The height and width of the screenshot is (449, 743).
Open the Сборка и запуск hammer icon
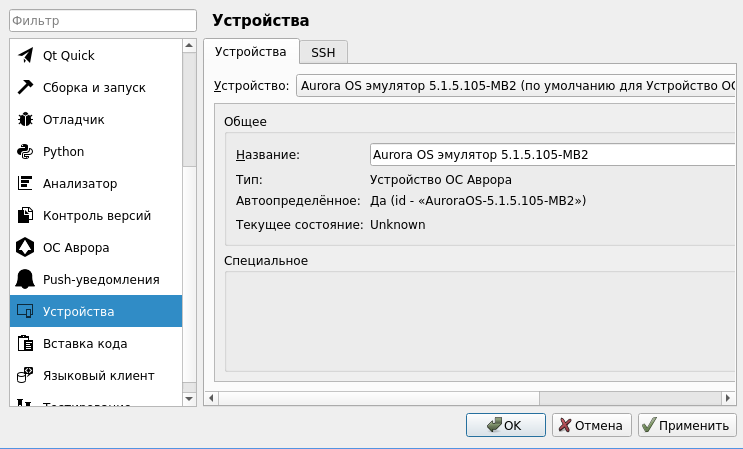pyautogui.click(x=26, y=87)
